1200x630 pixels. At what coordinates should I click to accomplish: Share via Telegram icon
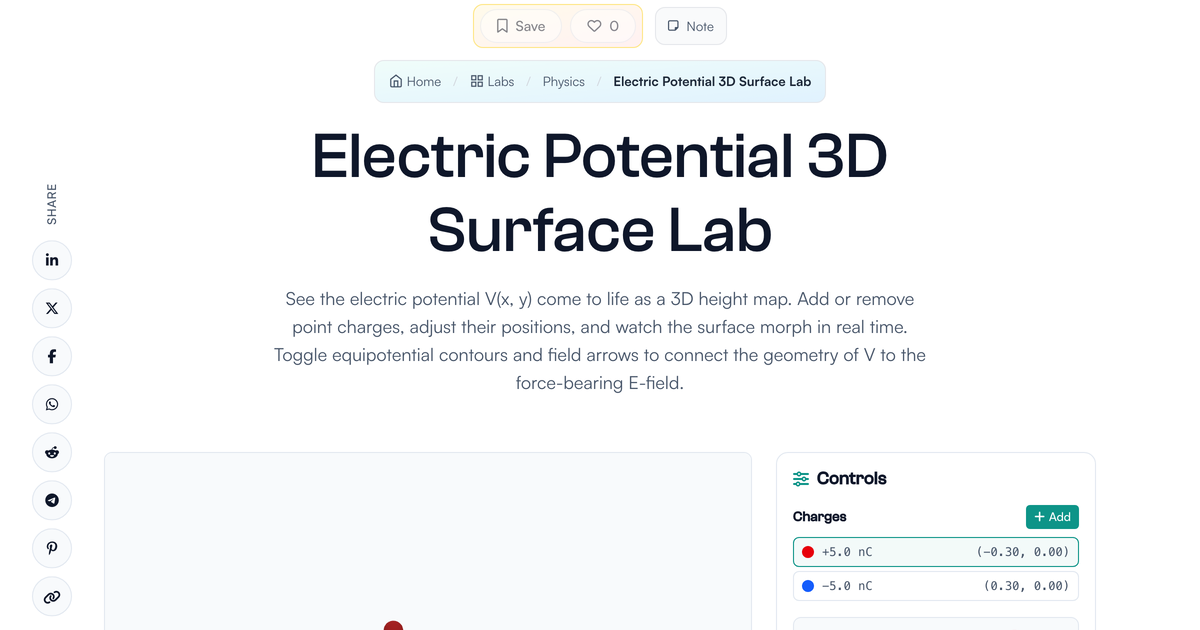pos(52,500)
